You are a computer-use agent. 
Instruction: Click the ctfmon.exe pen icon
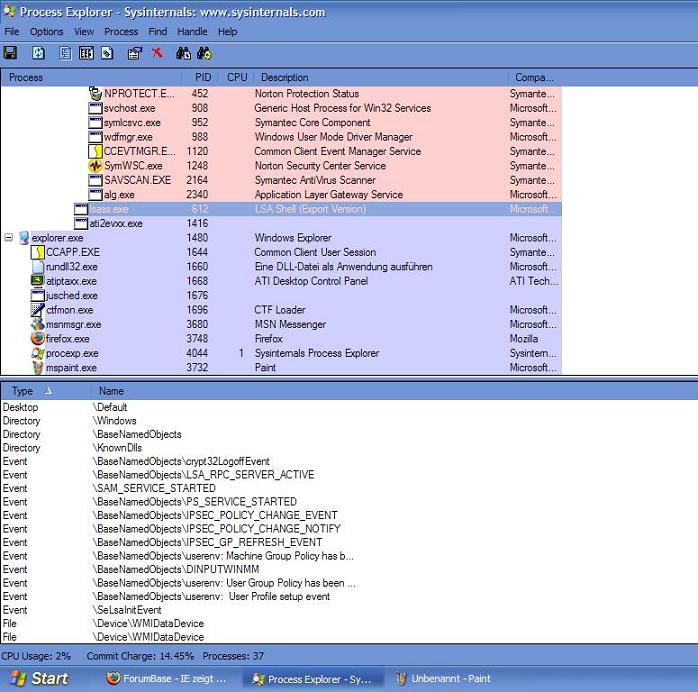click(x=37, y=310)
